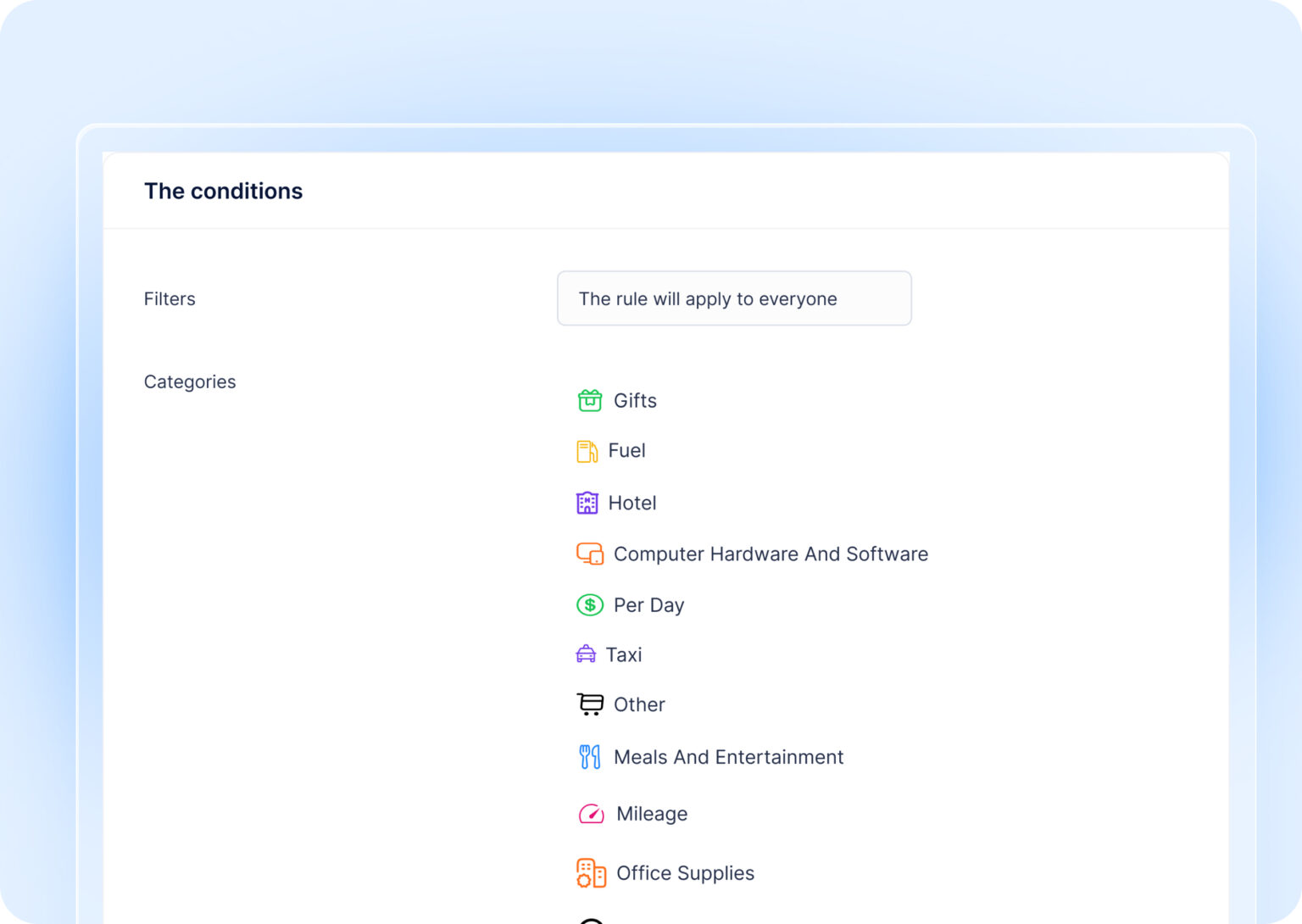The width and height of the screenshot is (1302, 924).
Task: Open the 'The rule will apply to everyone' filter field
Action: 733,298
